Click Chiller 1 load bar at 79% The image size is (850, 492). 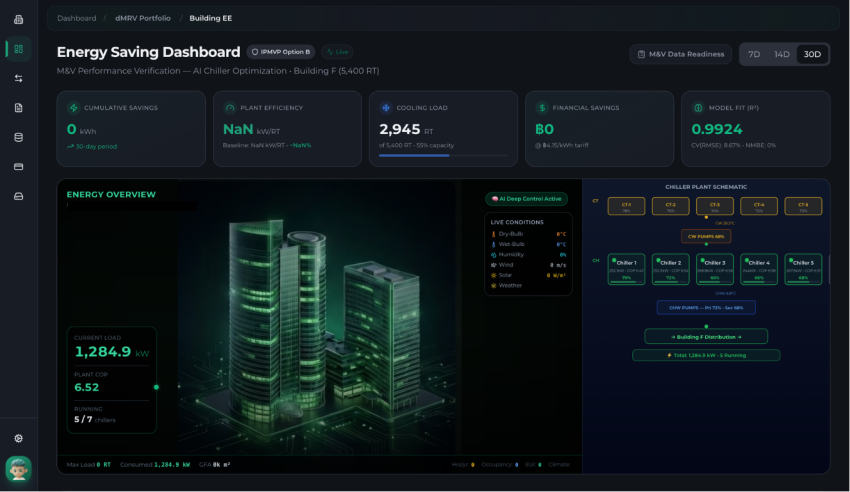[x=626, y=281]
